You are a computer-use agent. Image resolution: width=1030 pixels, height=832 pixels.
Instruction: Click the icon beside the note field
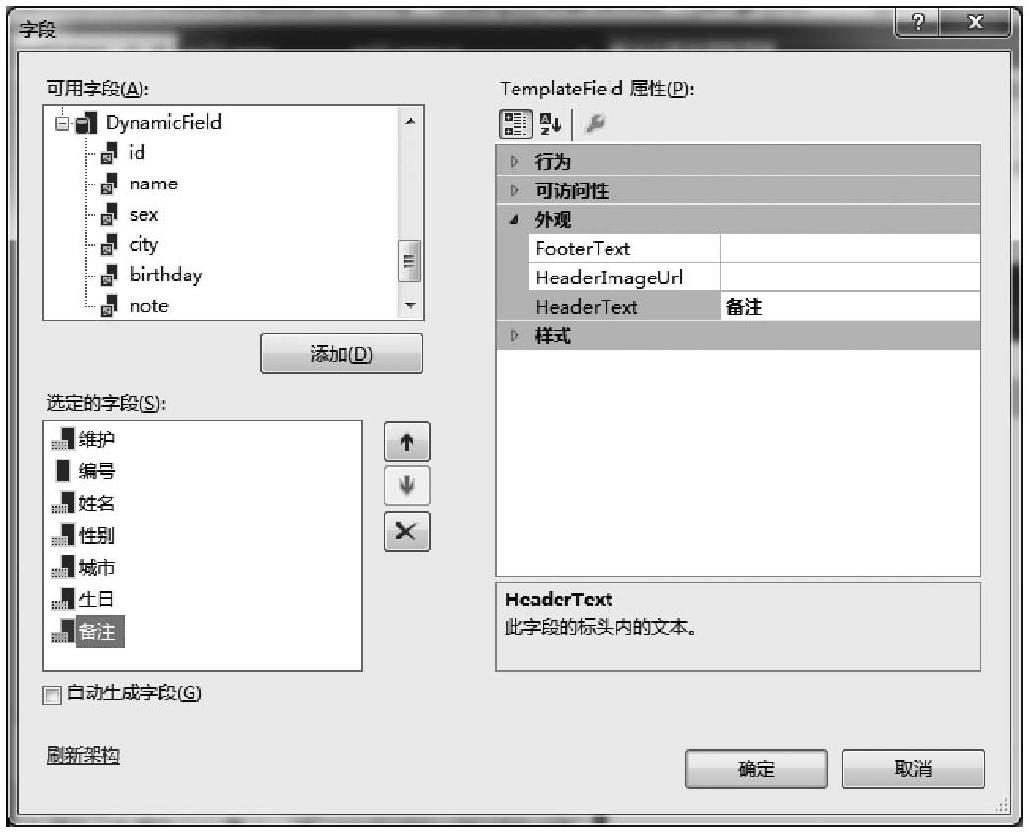tap(109, 306)
